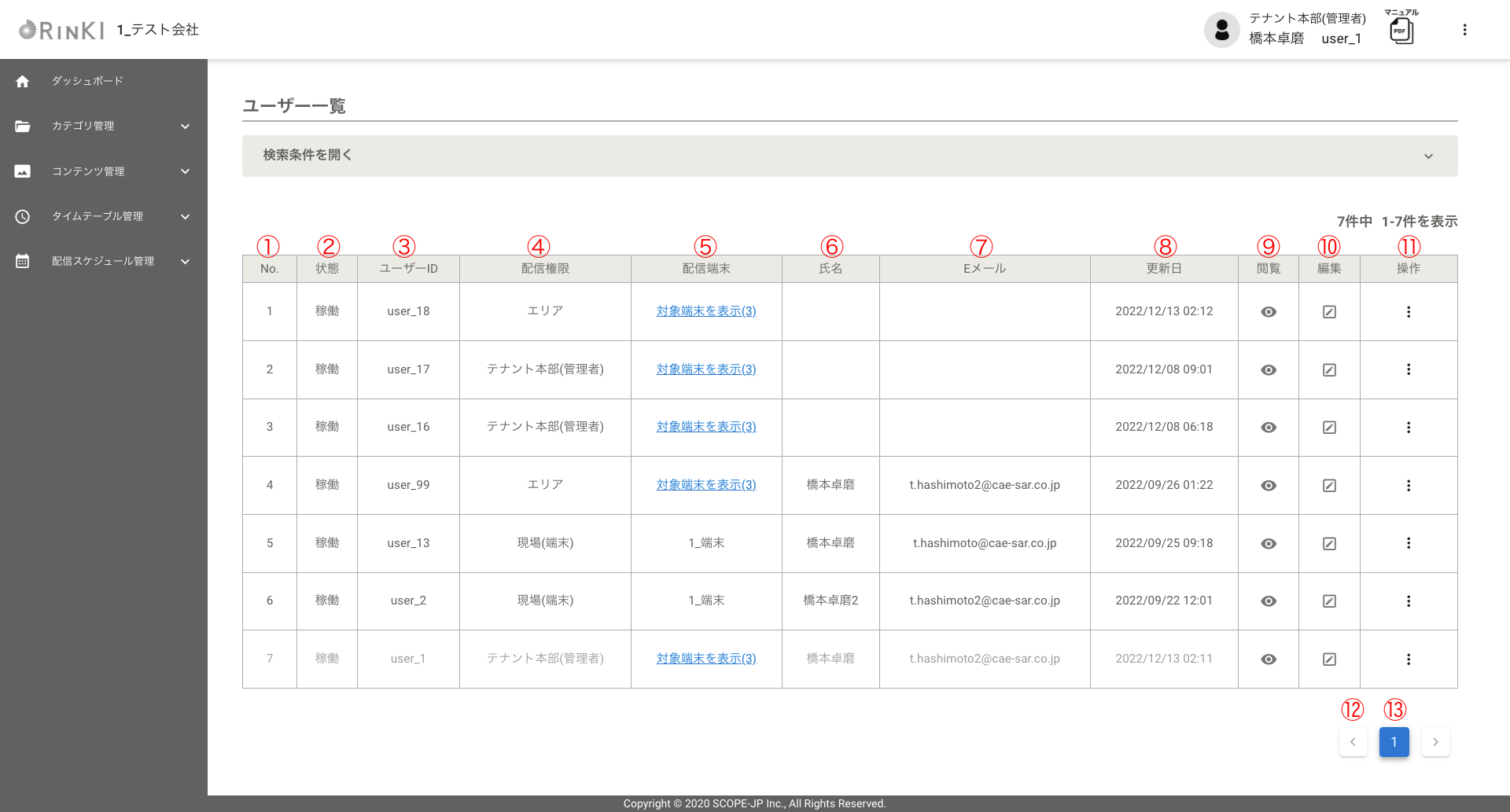1510x812 pixels.
Task: Open the header three-dot options menu
Action: point(1464,30)
